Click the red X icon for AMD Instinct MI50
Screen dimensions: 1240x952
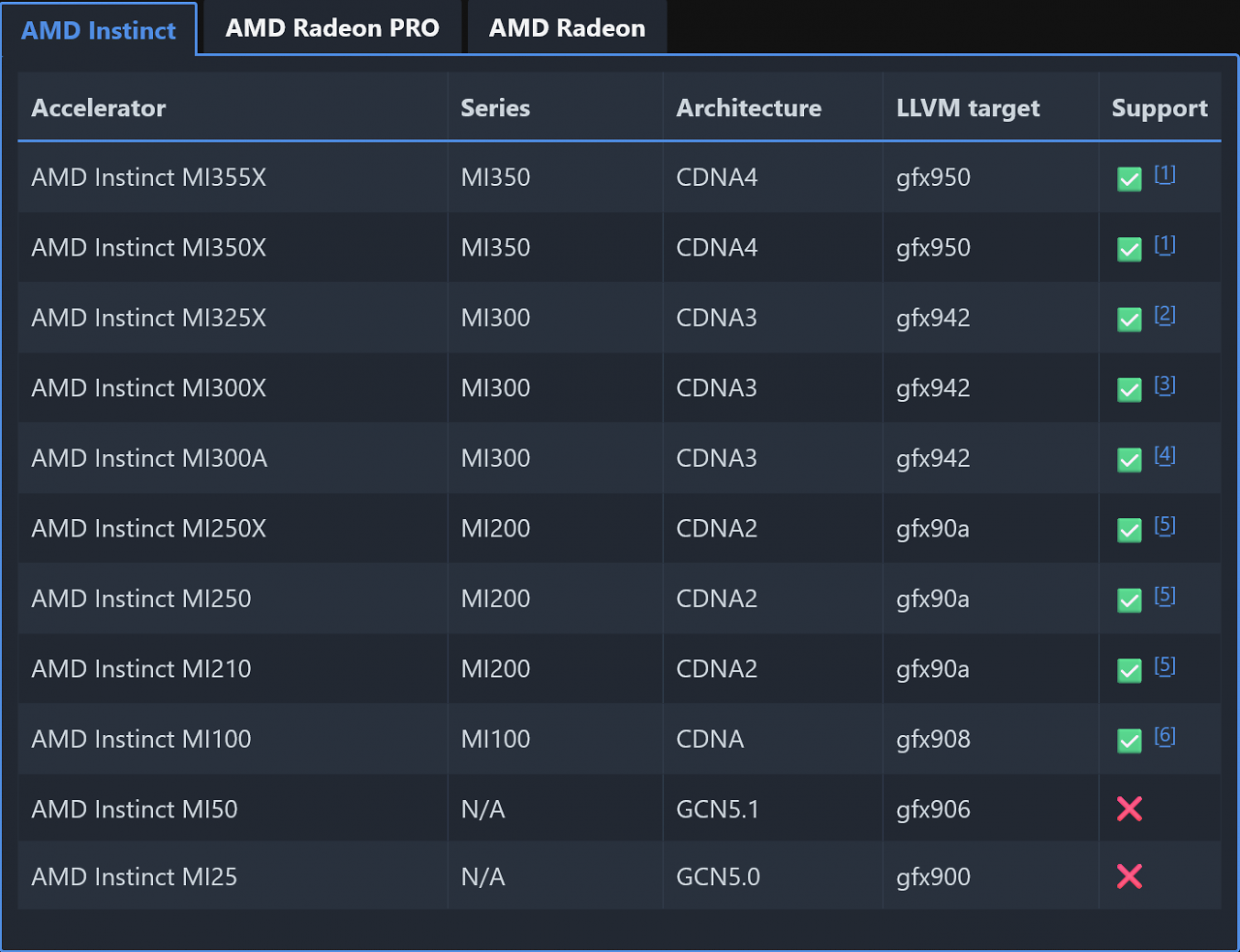pyautogui.click(x=1130, y=809)
